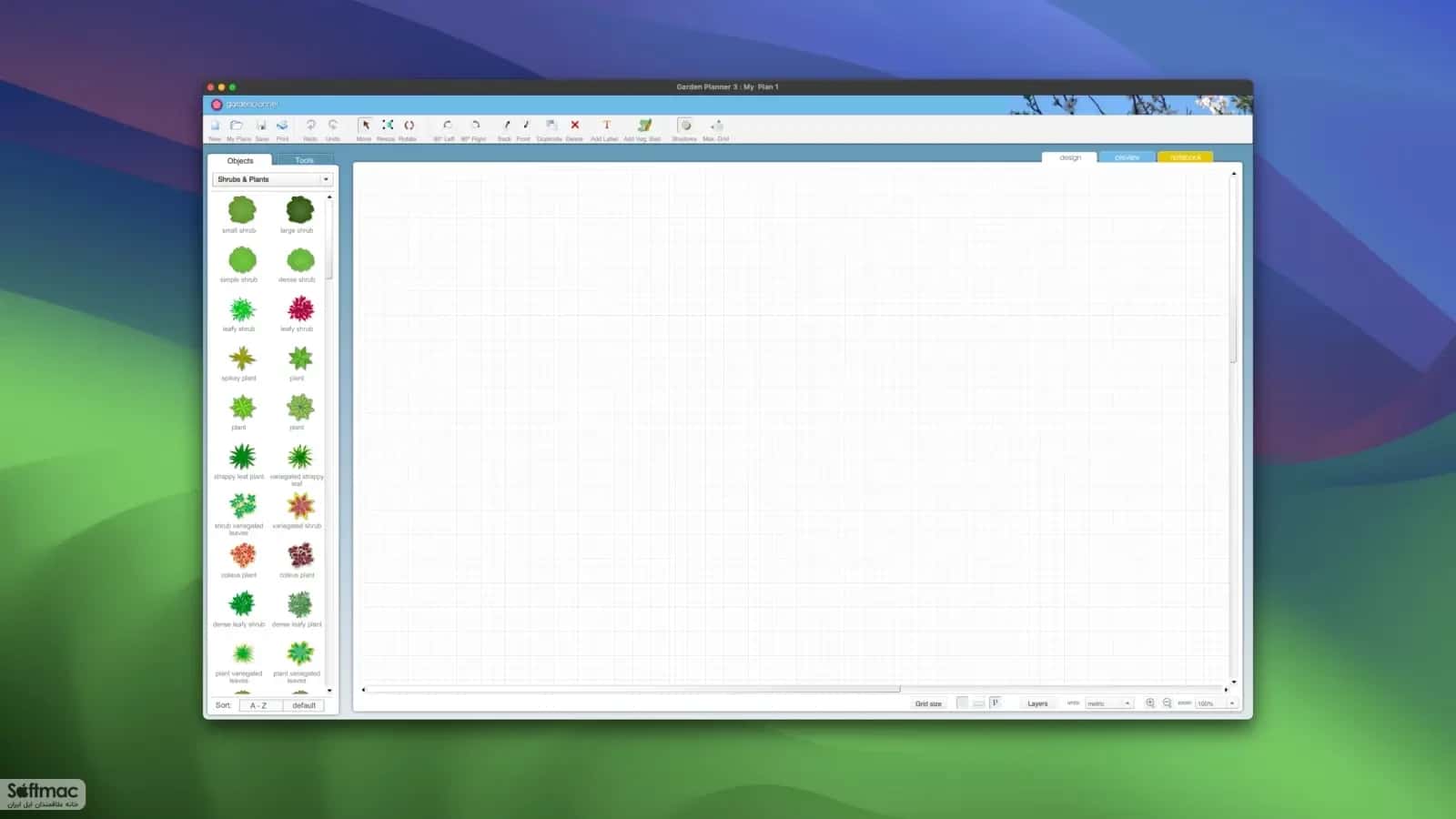Click the Duplicate toolbar icon
Viewport: 1456px width, 819px height.
(x=551, y=126)
